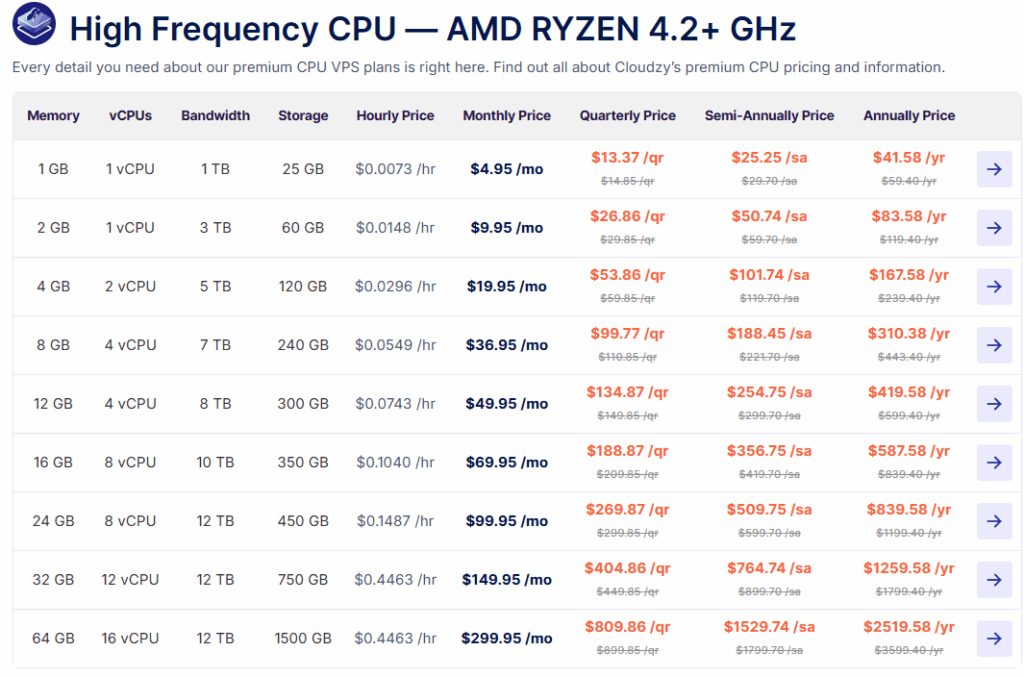Click the $4.95 /mo monthly price

[506, 169]
